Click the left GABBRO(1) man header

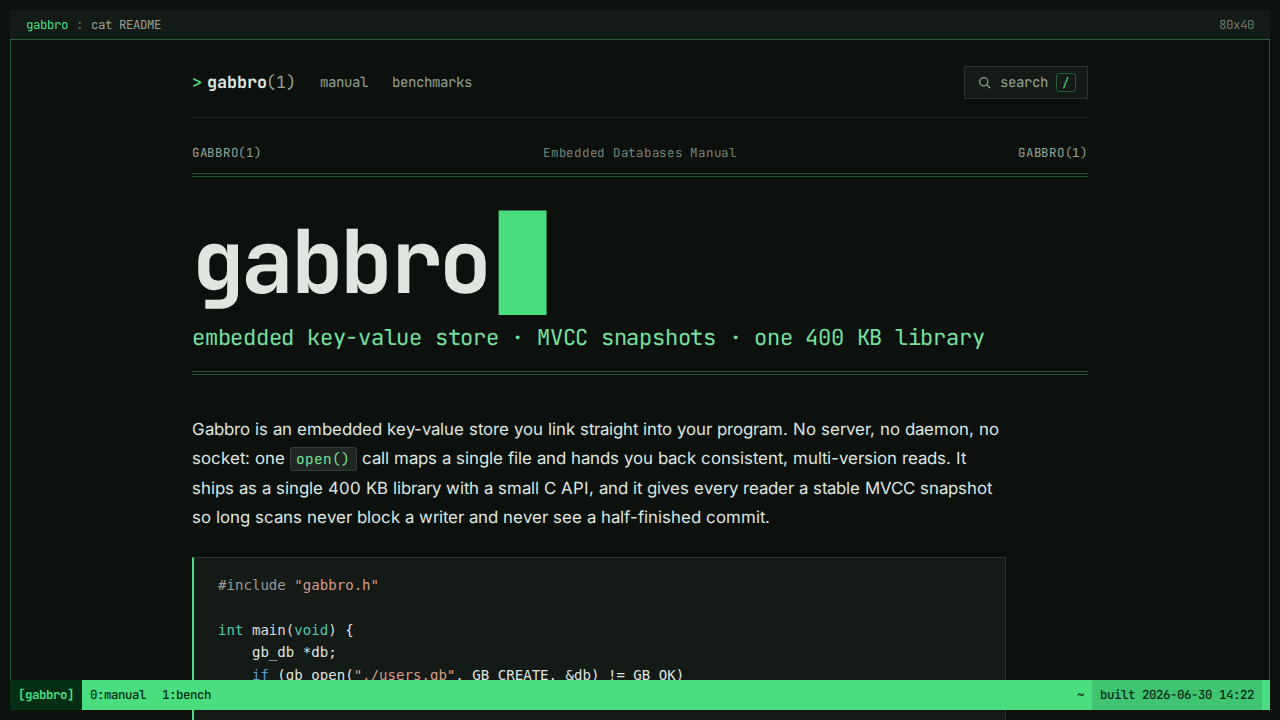227,153
